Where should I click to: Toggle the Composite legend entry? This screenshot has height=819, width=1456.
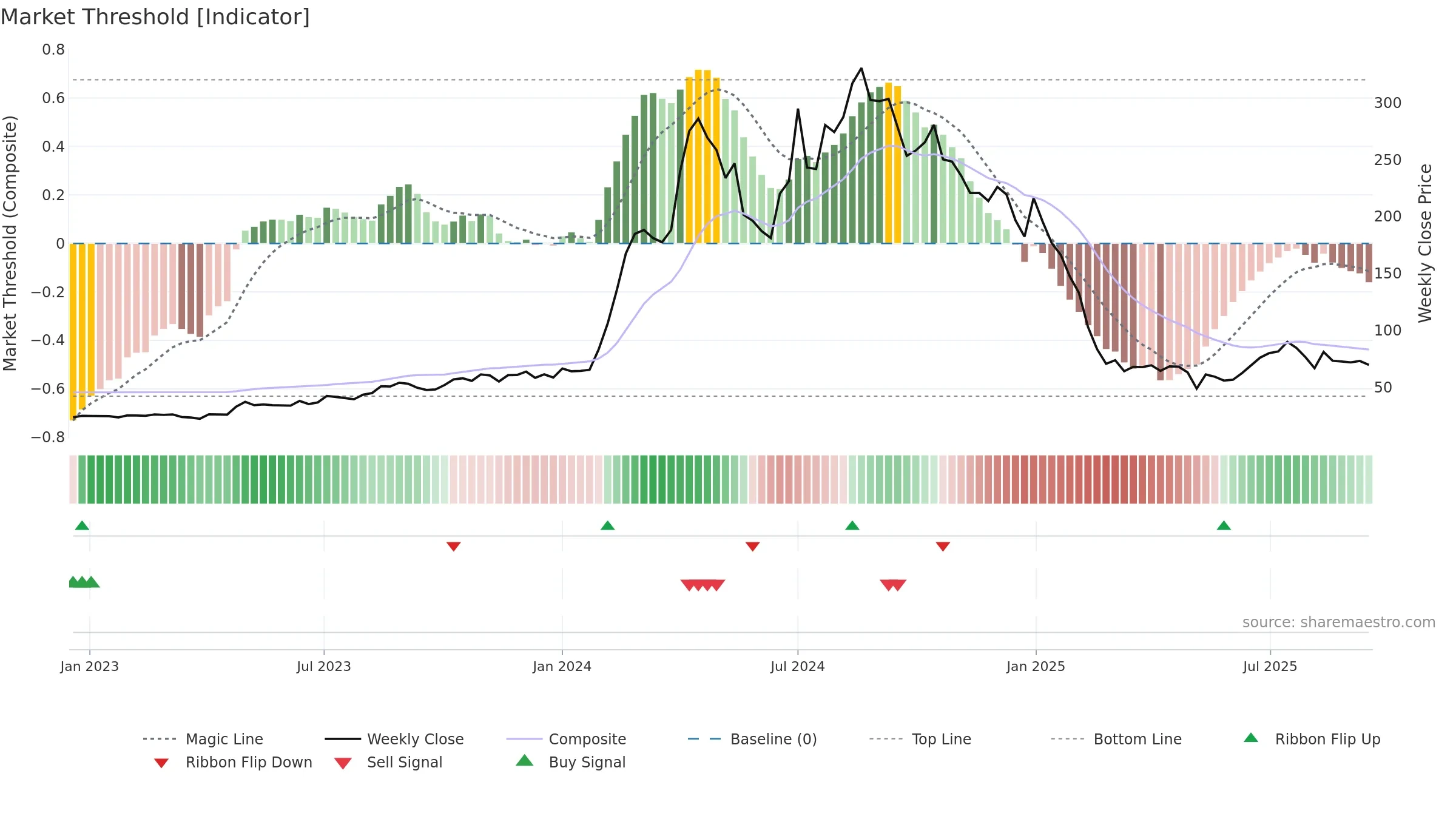566,739
